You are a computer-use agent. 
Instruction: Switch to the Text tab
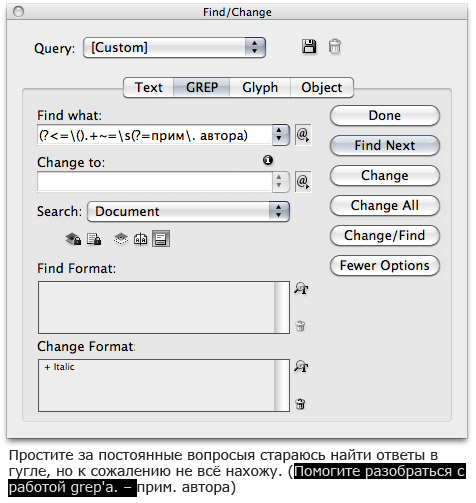pos(149,88)
